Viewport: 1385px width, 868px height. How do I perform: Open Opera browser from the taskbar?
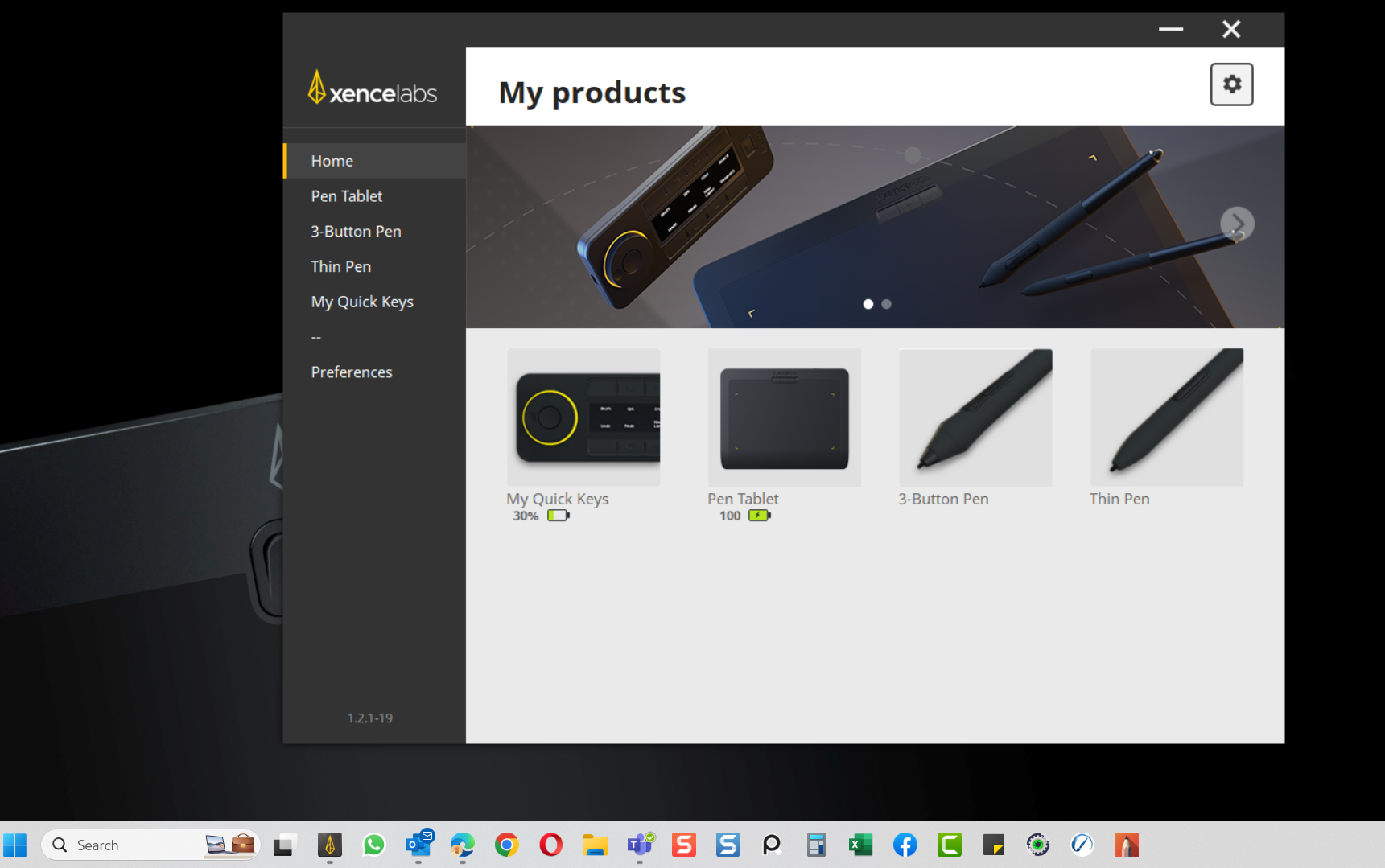pyautogui.click(x=551, y=845)
